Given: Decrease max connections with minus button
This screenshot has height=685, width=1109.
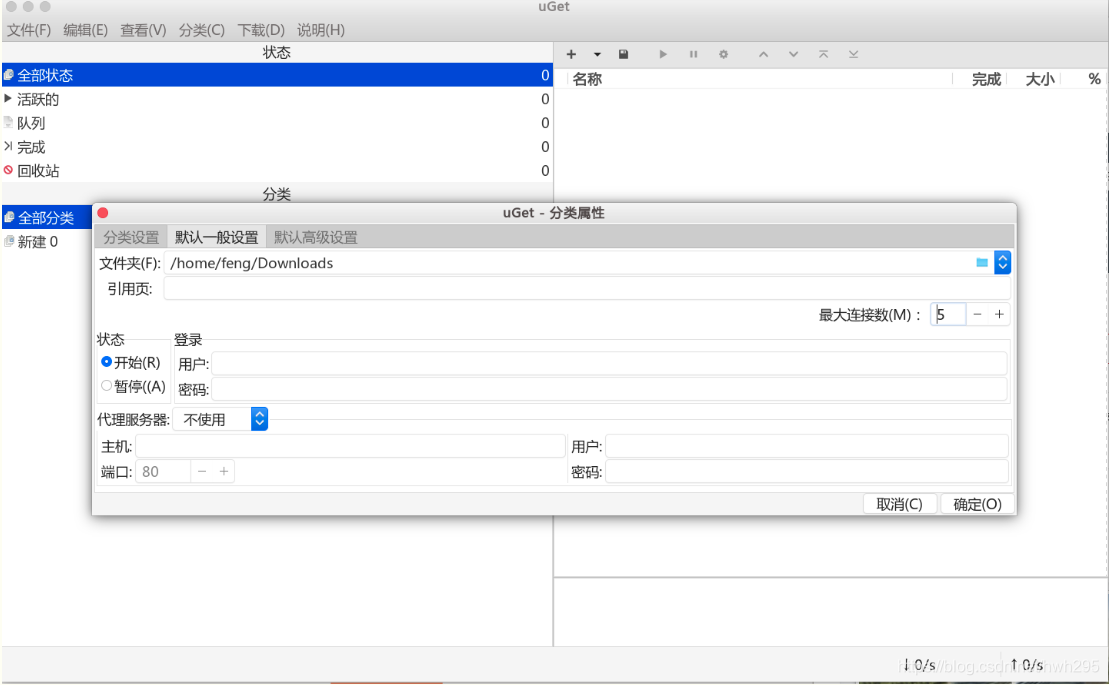Looking at the screenshot, I should pos(977,315).
